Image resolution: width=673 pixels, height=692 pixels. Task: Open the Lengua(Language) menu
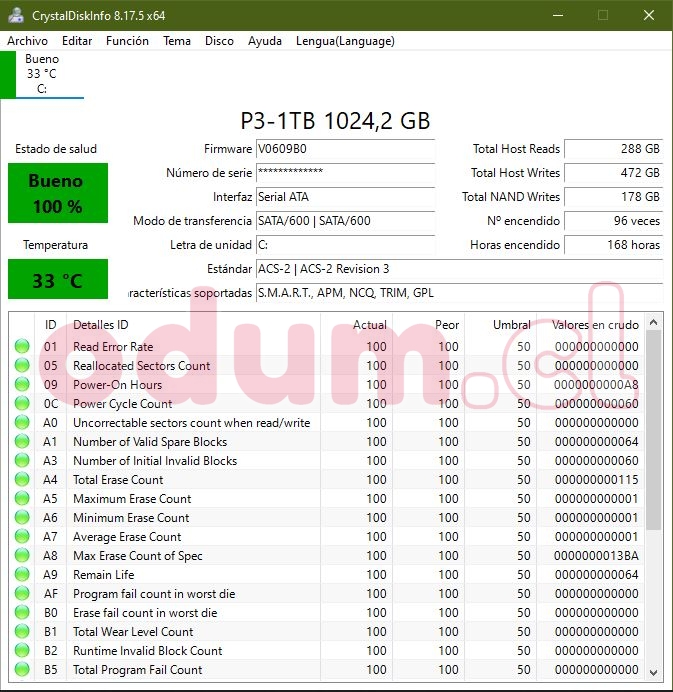[345, 41]
